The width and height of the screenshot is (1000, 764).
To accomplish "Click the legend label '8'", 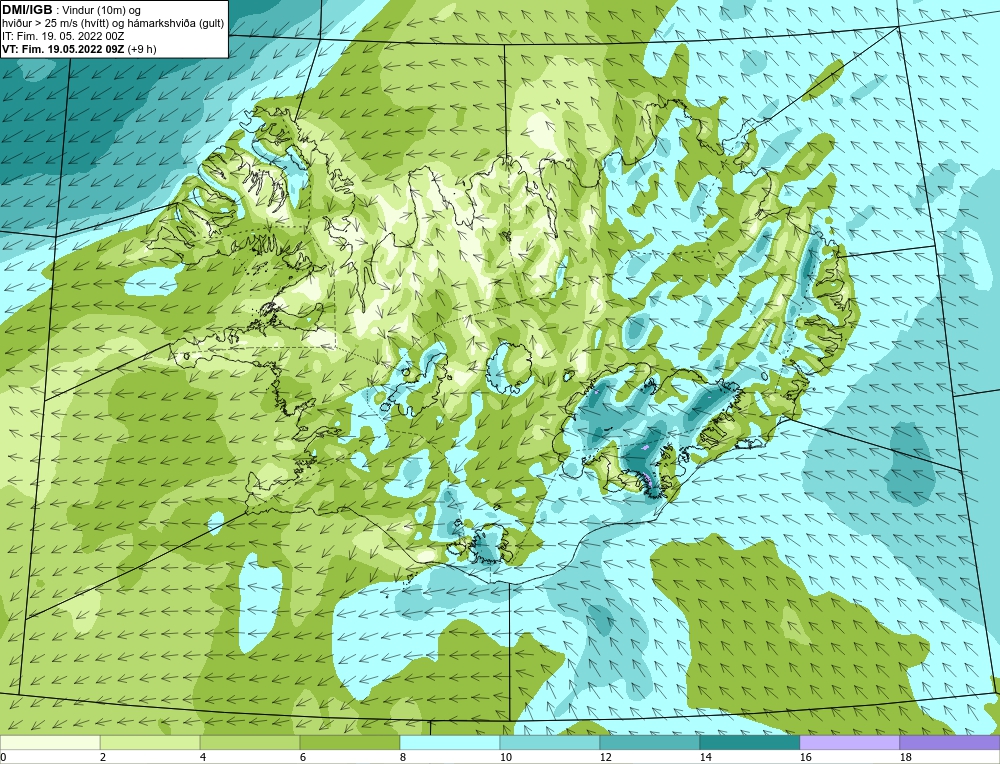I will pos(404,757).
